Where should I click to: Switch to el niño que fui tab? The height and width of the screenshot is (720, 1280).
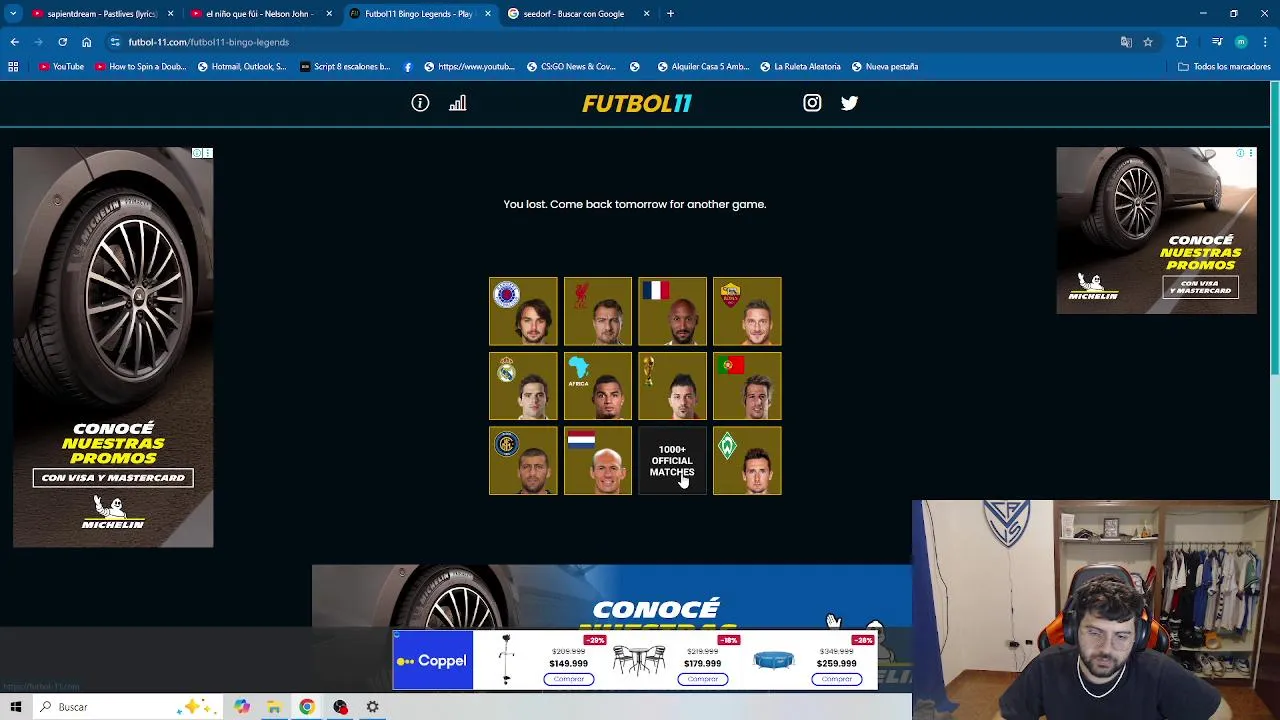[x=262, y=14]
